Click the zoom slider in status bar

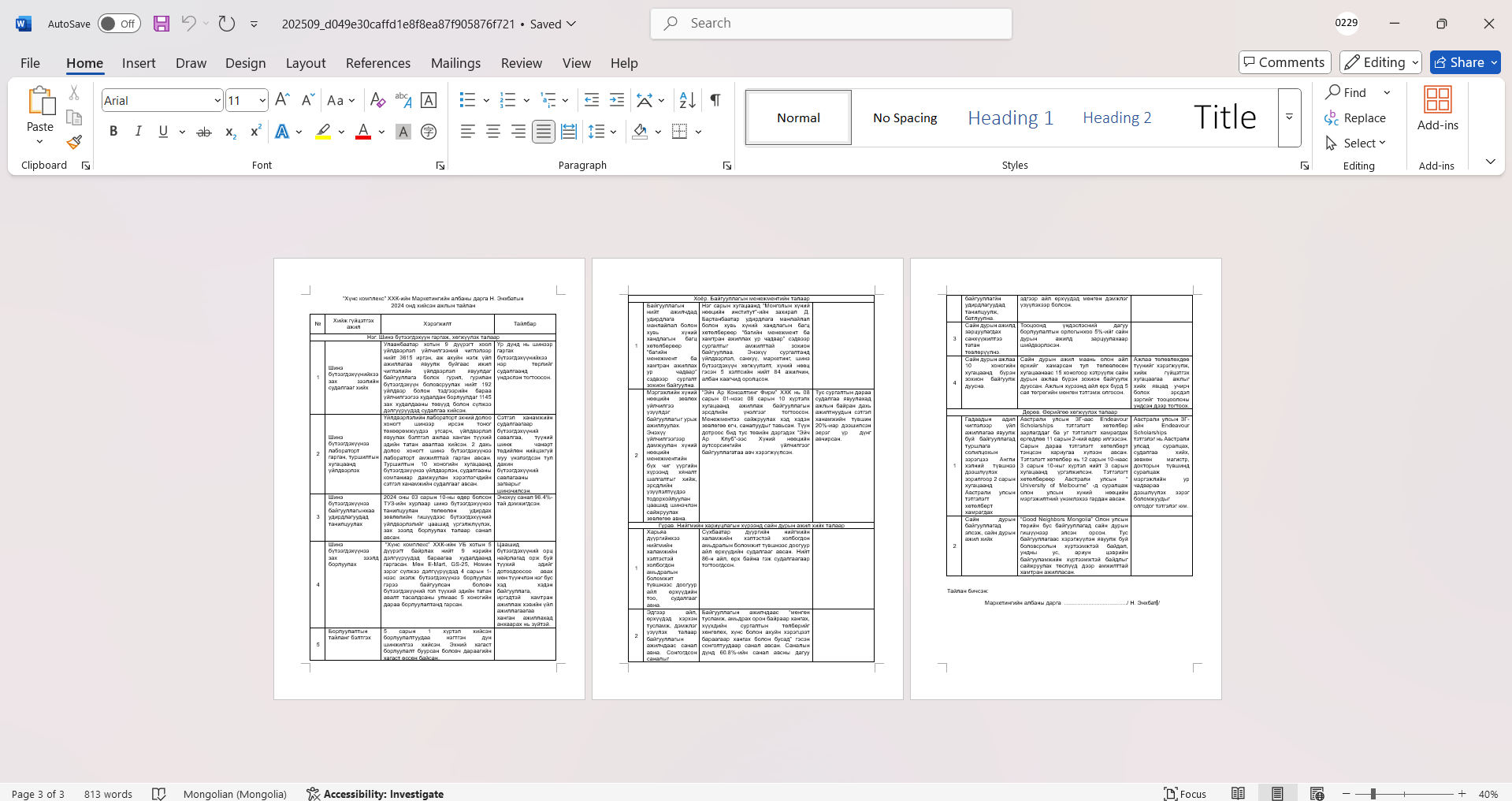[x=1373, y=794]
